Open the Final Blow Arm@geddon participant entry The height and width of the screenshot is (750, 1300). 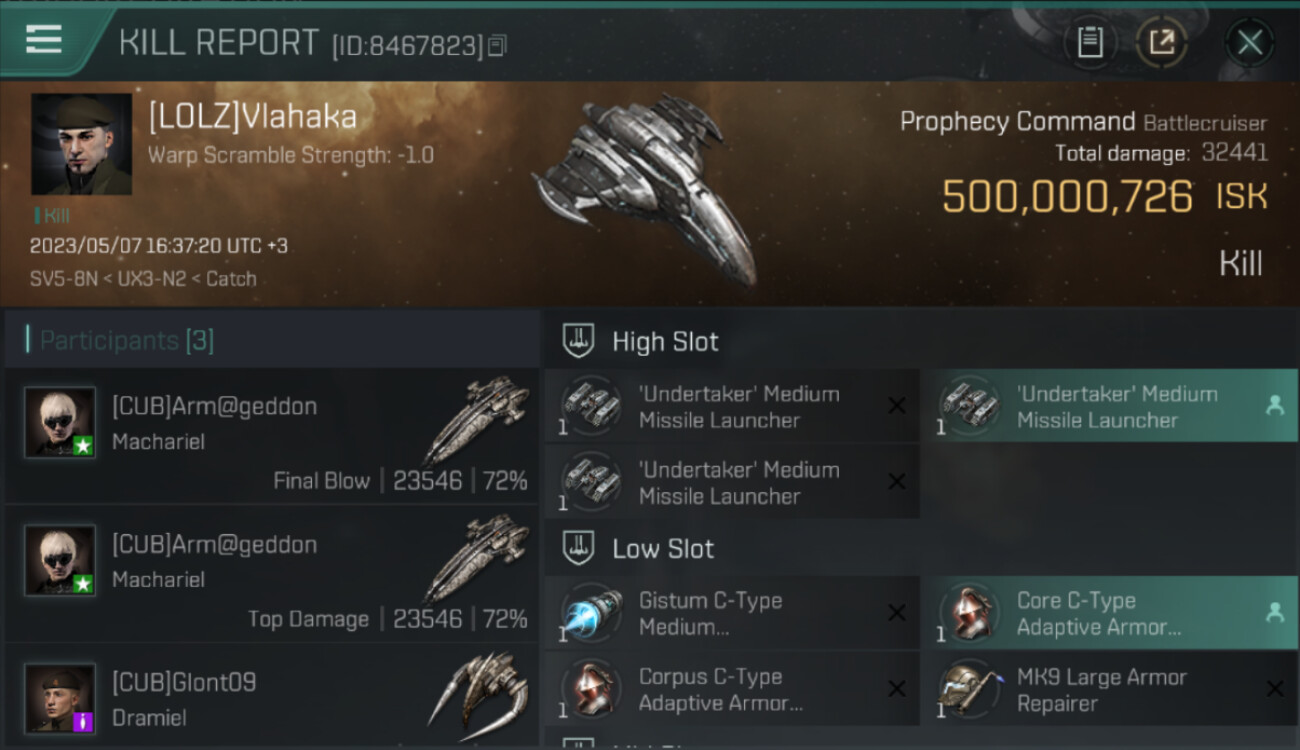[x=272, y=436]
